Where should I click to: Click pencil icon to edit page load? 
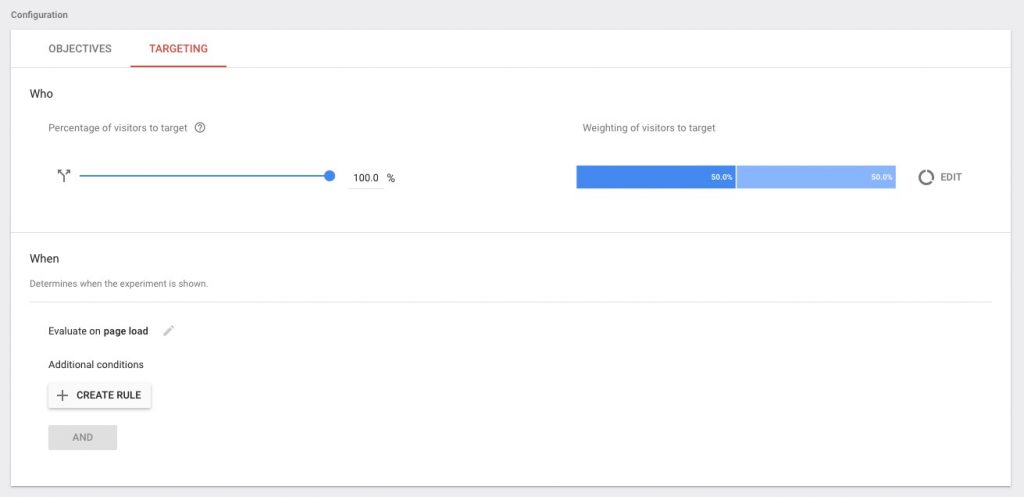[x=168, y=331]
